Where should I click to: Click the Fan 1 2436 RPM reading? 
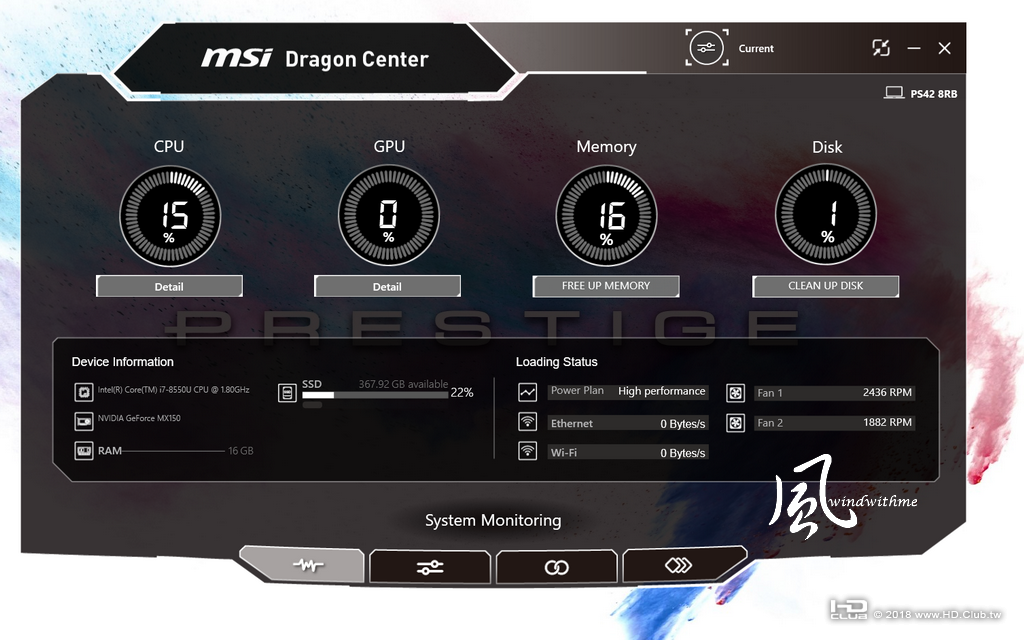[887, 392]
